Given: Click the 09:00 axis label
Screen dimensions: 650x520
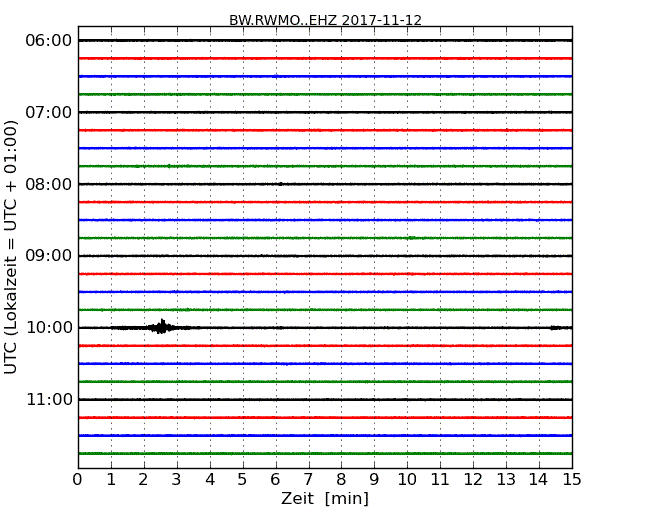Looking at the screenshot, I should 49,255.
